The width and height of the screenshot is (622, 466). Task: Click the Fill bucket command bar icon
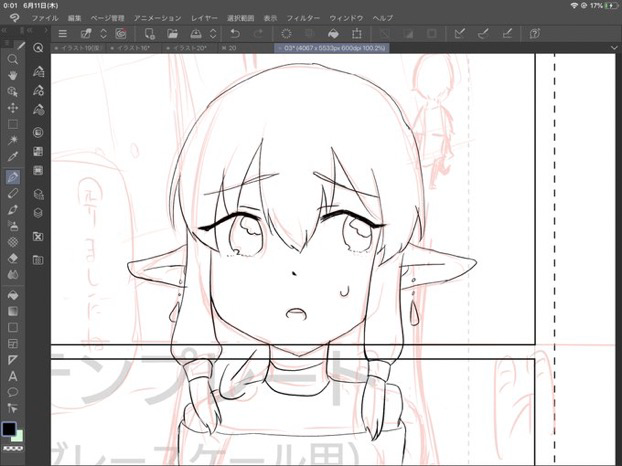coord(333,34)
